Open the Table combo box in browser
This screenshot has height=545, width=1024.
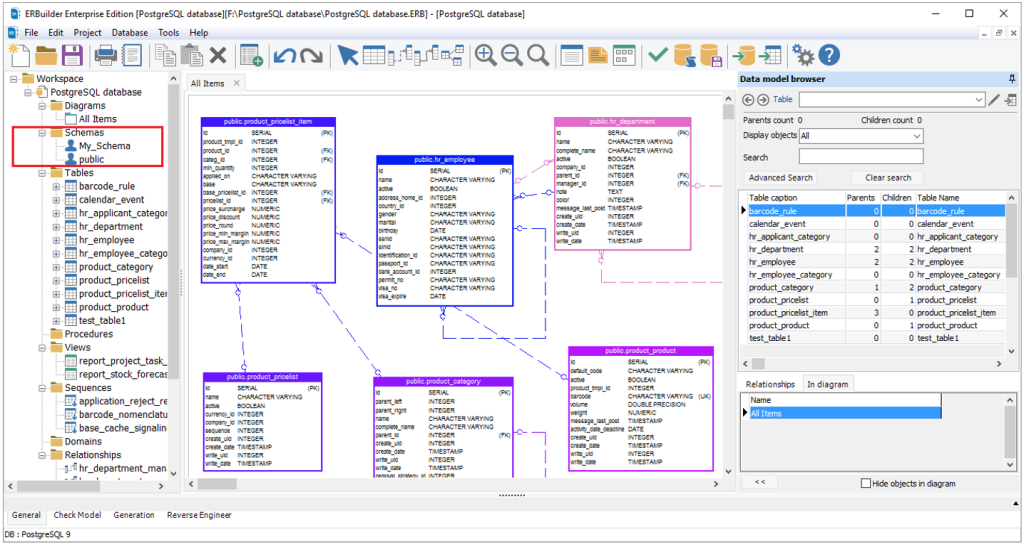(891, 100)
